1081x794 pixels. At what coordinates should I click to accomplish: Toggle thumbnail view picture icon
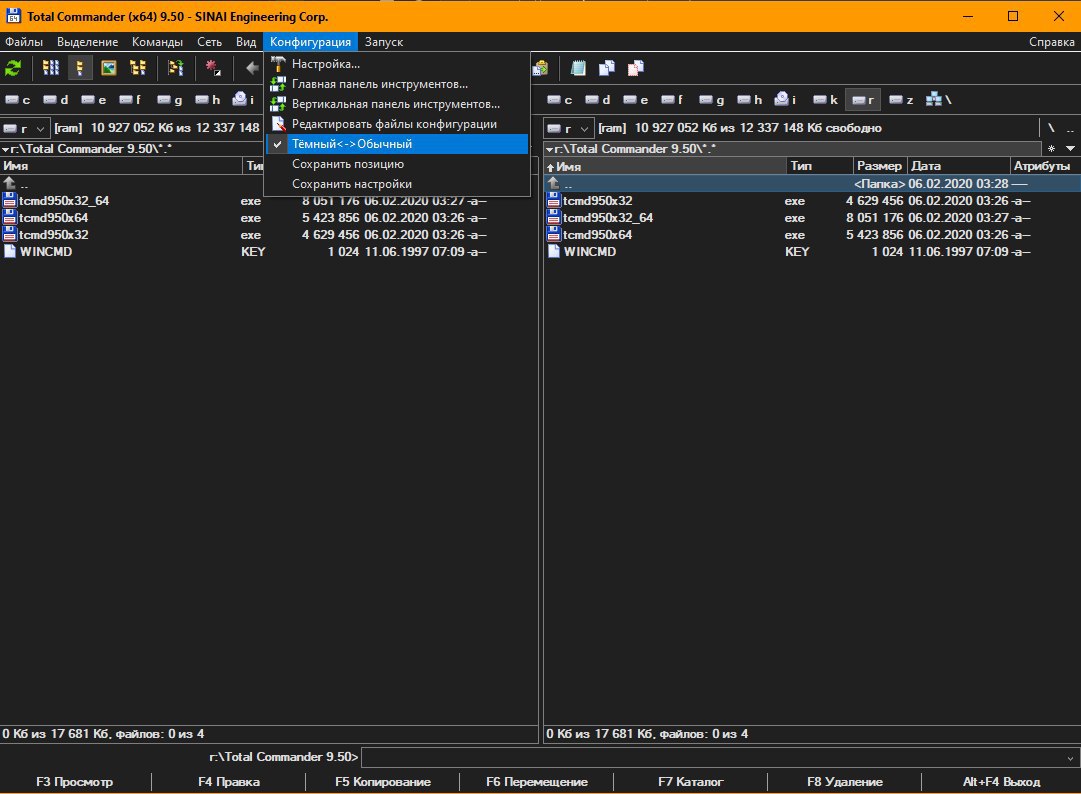click(109, 68)
